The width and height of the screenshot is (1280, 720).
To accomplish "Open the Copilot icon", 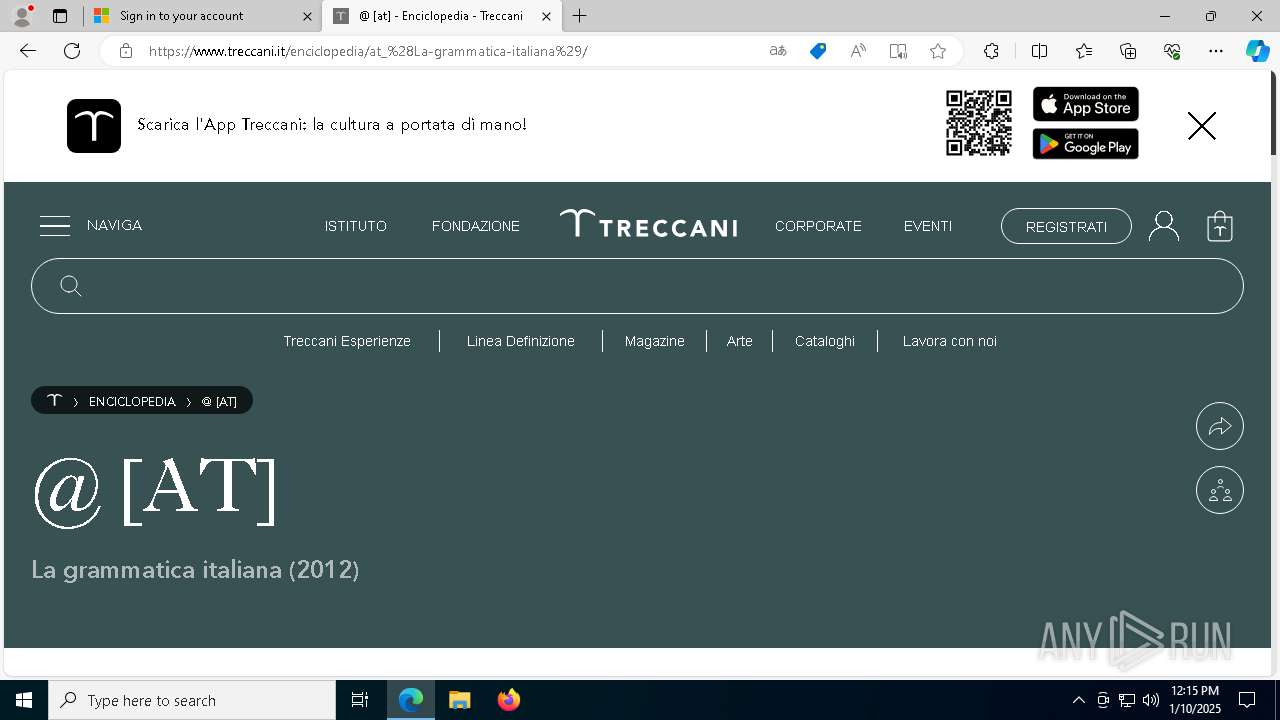I will 1257,51.
